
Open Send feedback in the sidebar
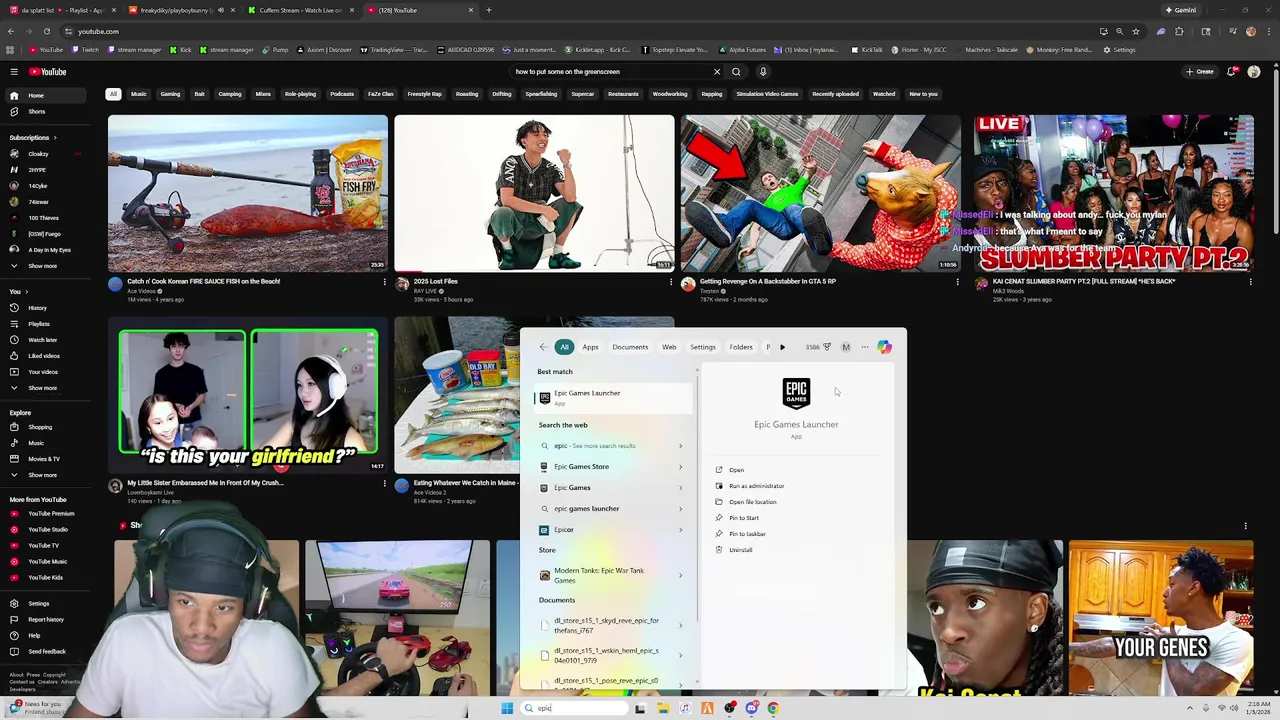(48, 651)
